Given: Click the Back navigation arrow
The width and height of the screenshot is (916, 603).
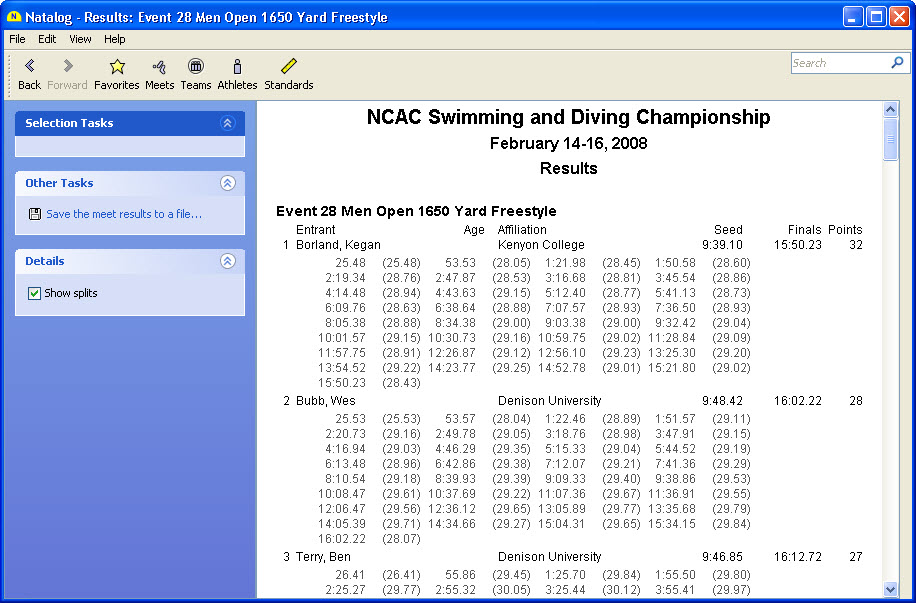Looking at the screenshot, I should point(30,67).
